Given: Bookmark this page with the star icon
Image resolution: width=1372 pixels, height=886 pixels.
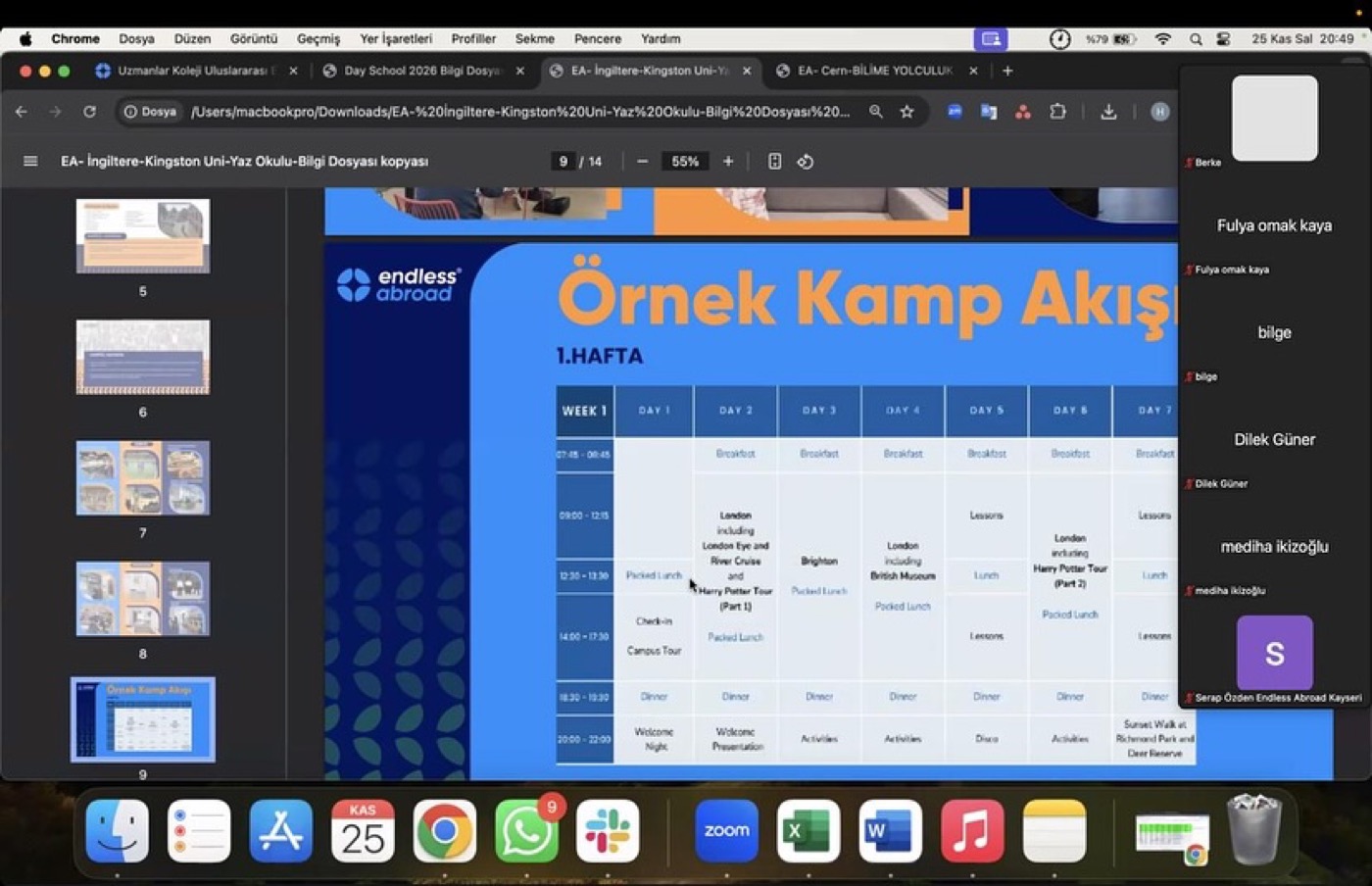Looking at the screenshot, I should point(906,112).
